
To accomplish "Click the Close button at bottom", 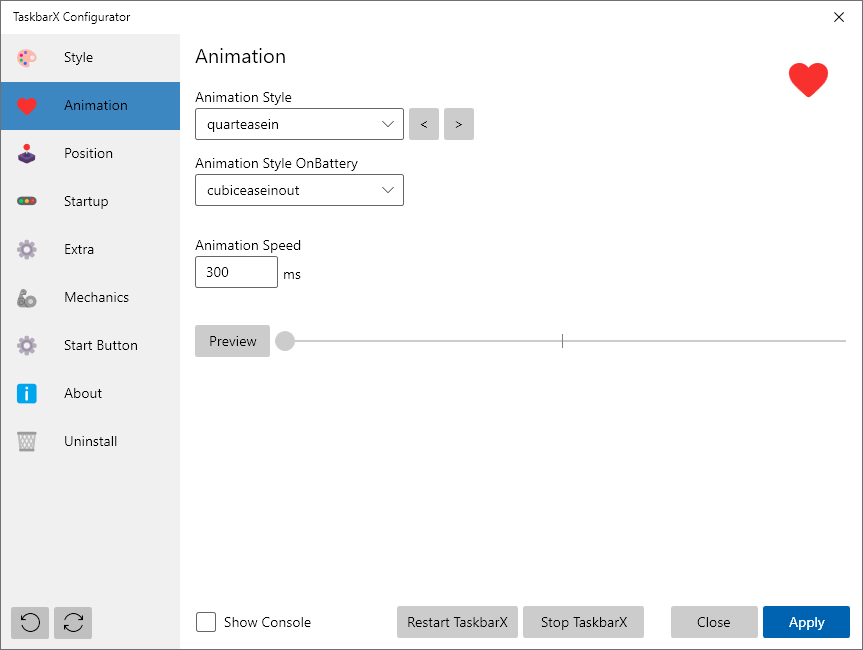I will 714,622.
